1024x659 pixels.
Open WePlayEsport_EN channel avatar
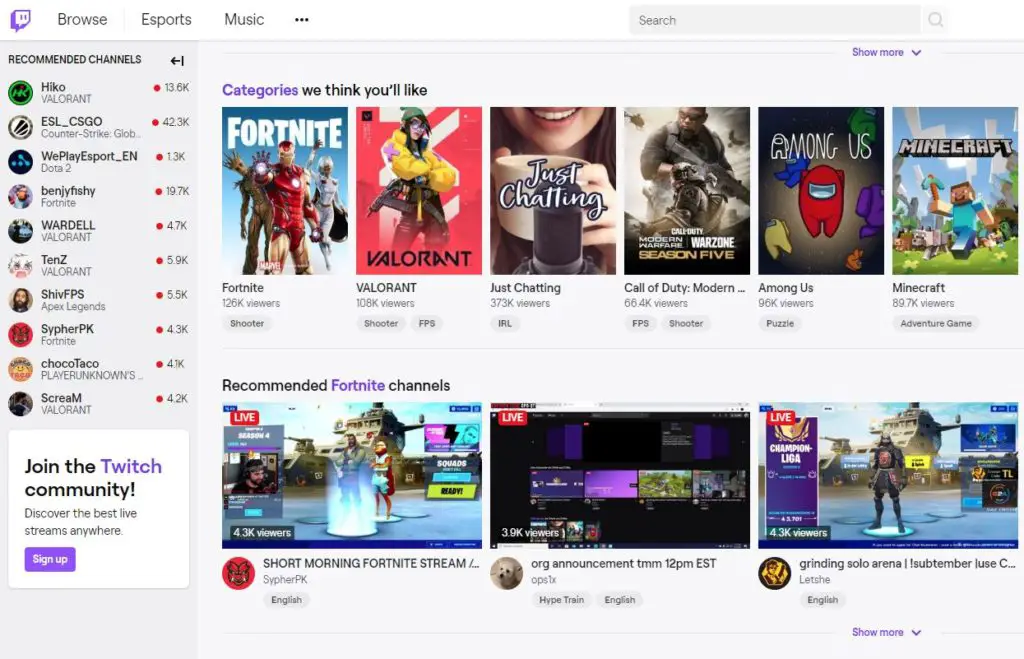click(20, 162)
